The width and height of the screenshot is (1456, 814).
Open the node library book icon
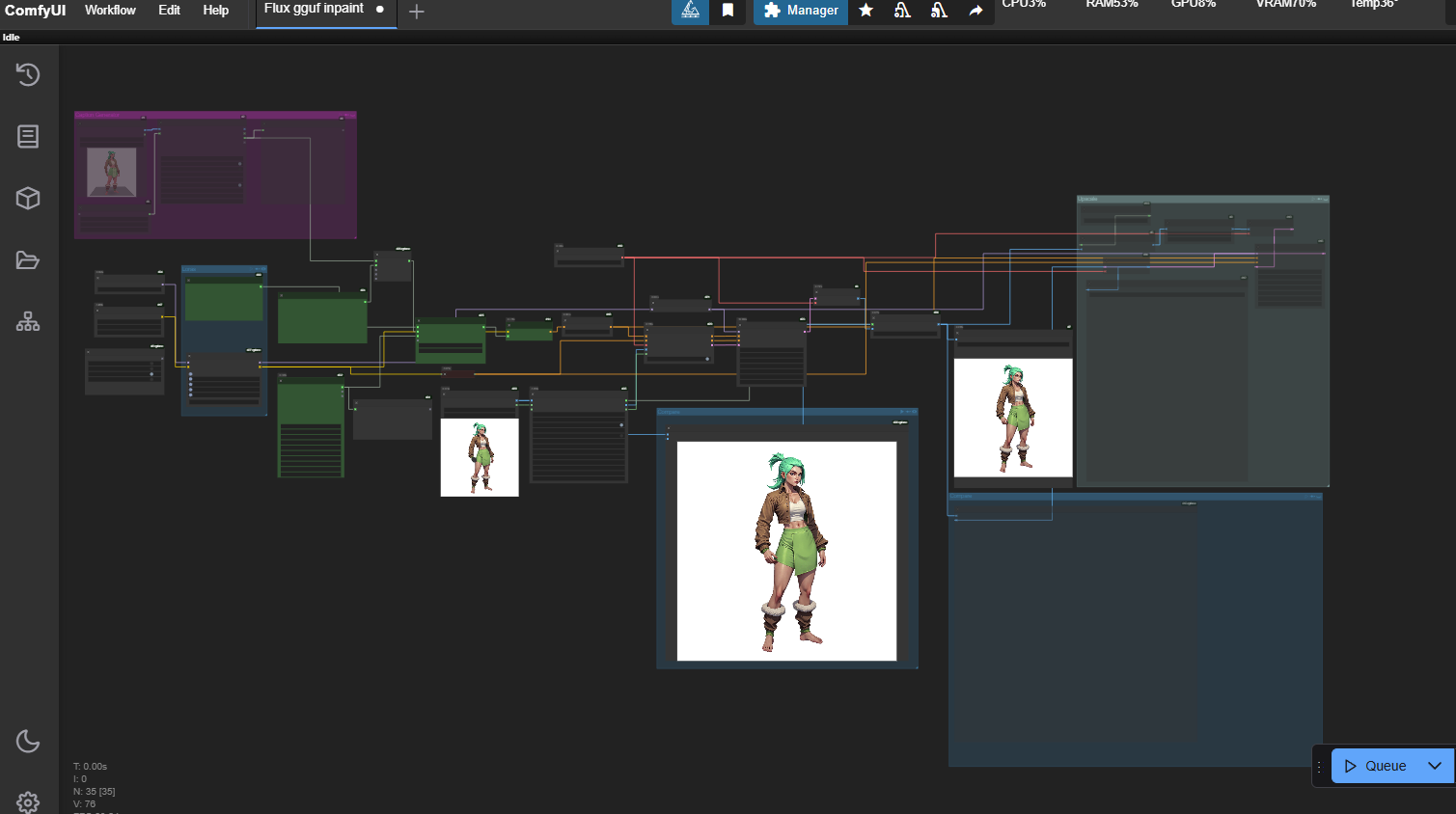(x=28, y=136)
